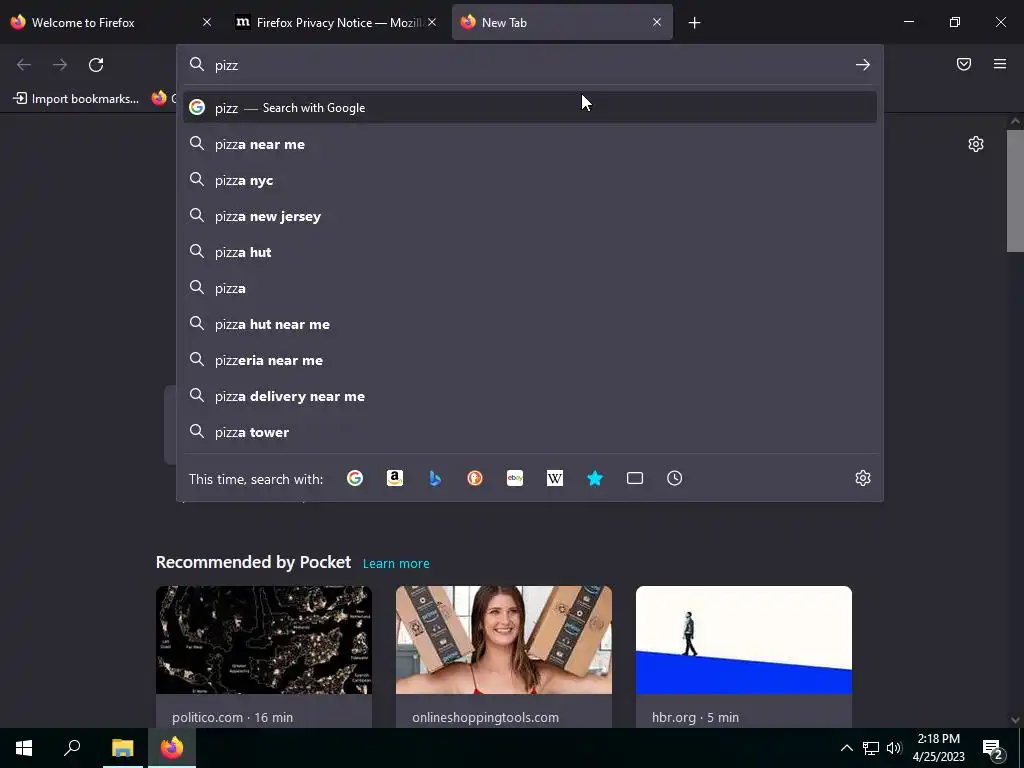
Task: Choose suggestion 'pizzeria near me'
Action: pyautogui.click(x=530, y=360)
